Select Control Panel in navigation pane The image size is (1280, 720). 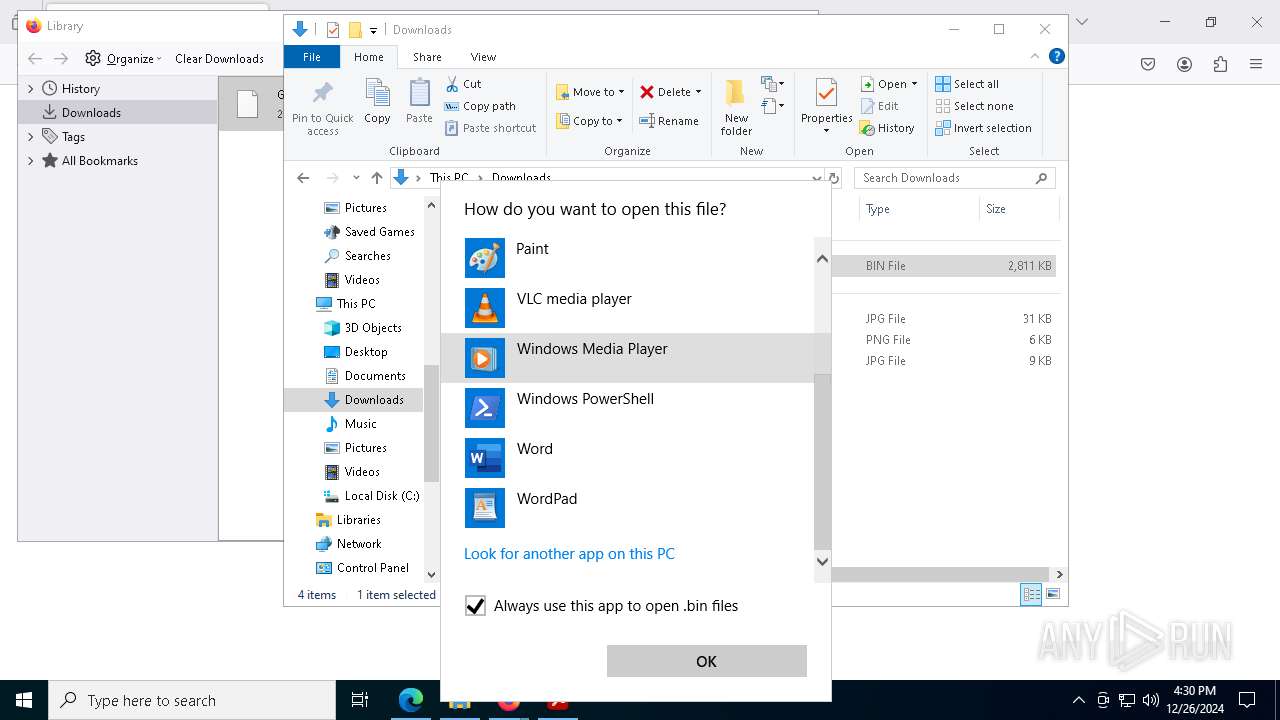click(x=362, y=568)
